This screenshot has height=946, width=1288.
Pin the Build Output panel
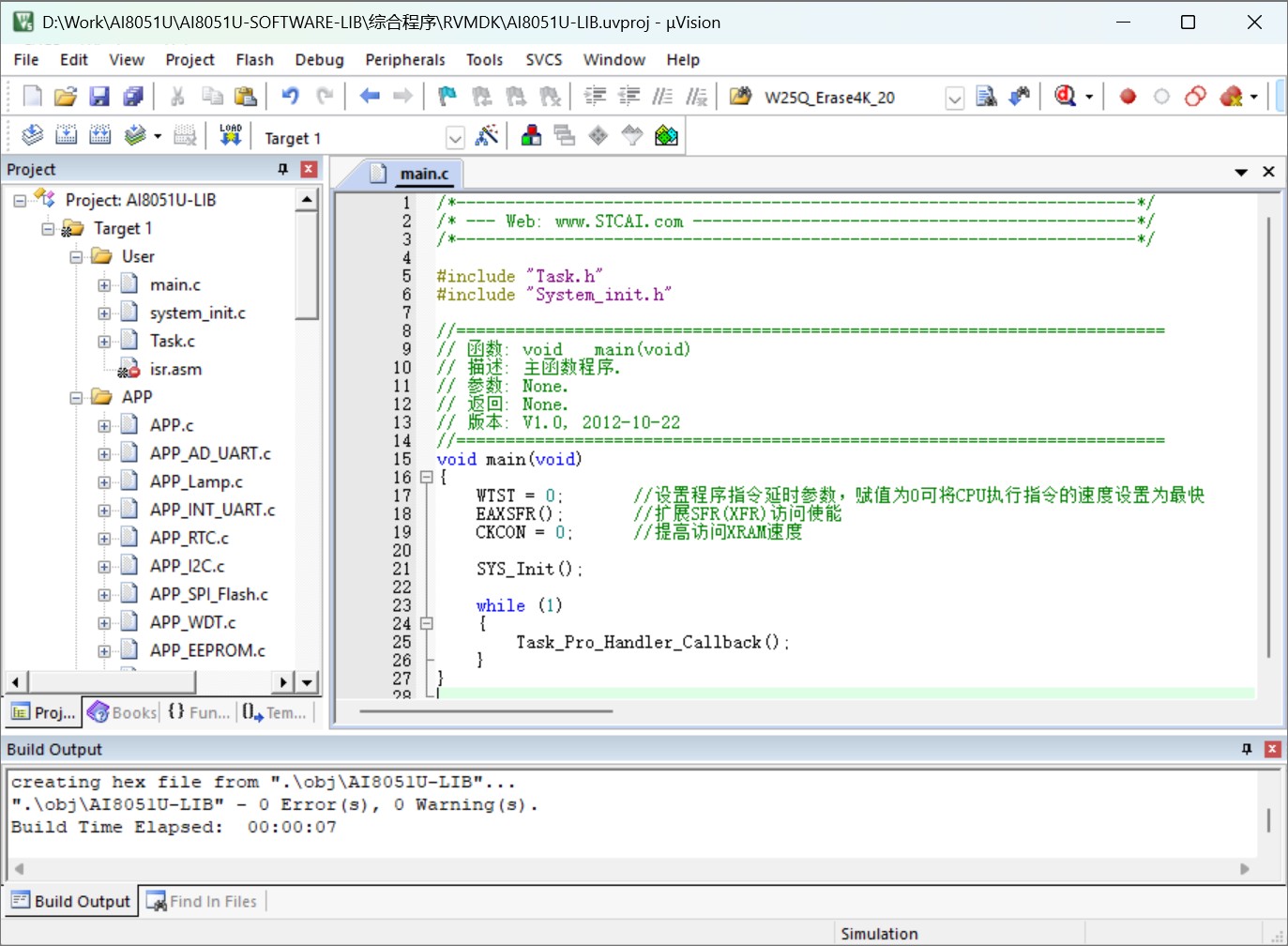pyautogui.click(x=1247, y=749)
